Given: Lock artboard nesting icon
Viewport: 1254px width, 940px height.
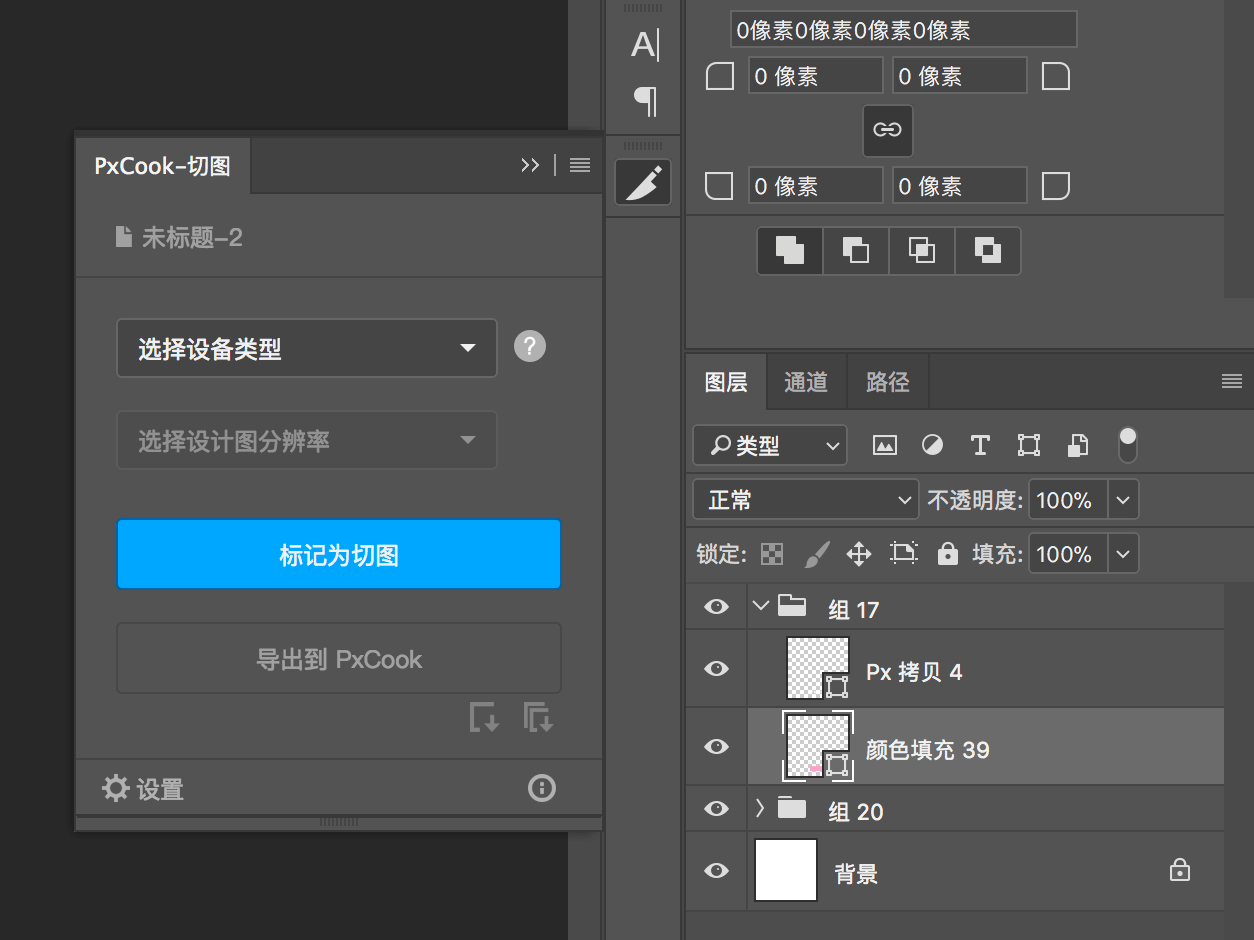Looking at the screenshot, I should [x=904, y=554].
